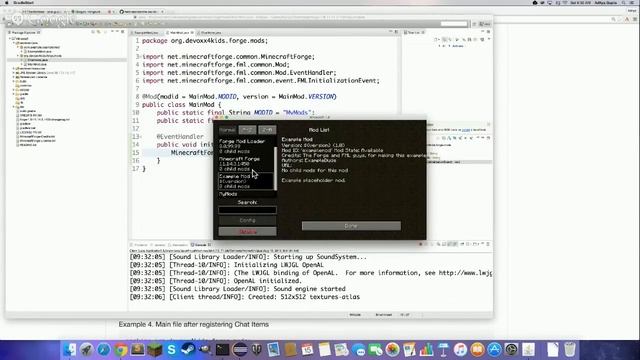Select the Console tab

[x=201, y=245]
